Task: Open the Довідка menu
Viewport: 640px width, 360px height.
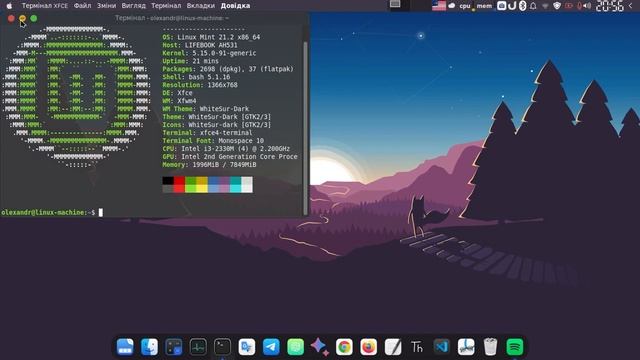Action: tap(236, 6)
